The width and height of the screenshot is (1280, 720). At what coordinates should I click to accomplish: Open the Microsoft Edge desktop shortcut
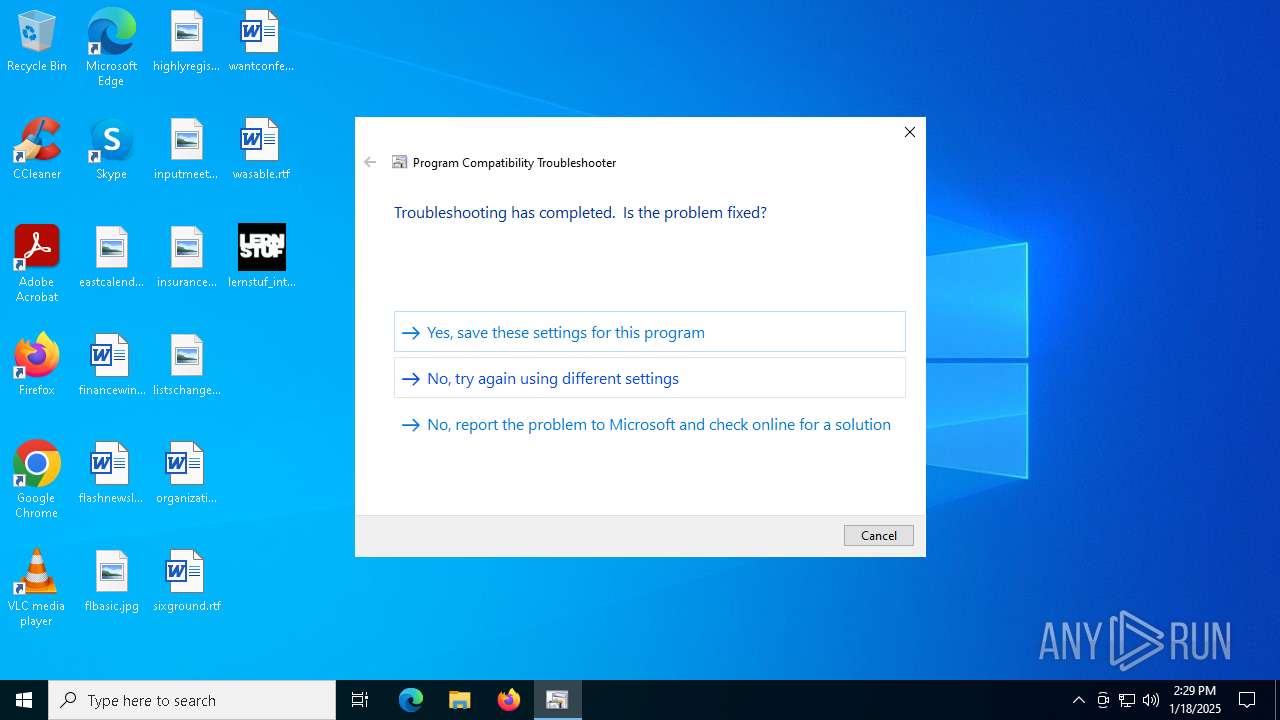click(x=111, y=47)
